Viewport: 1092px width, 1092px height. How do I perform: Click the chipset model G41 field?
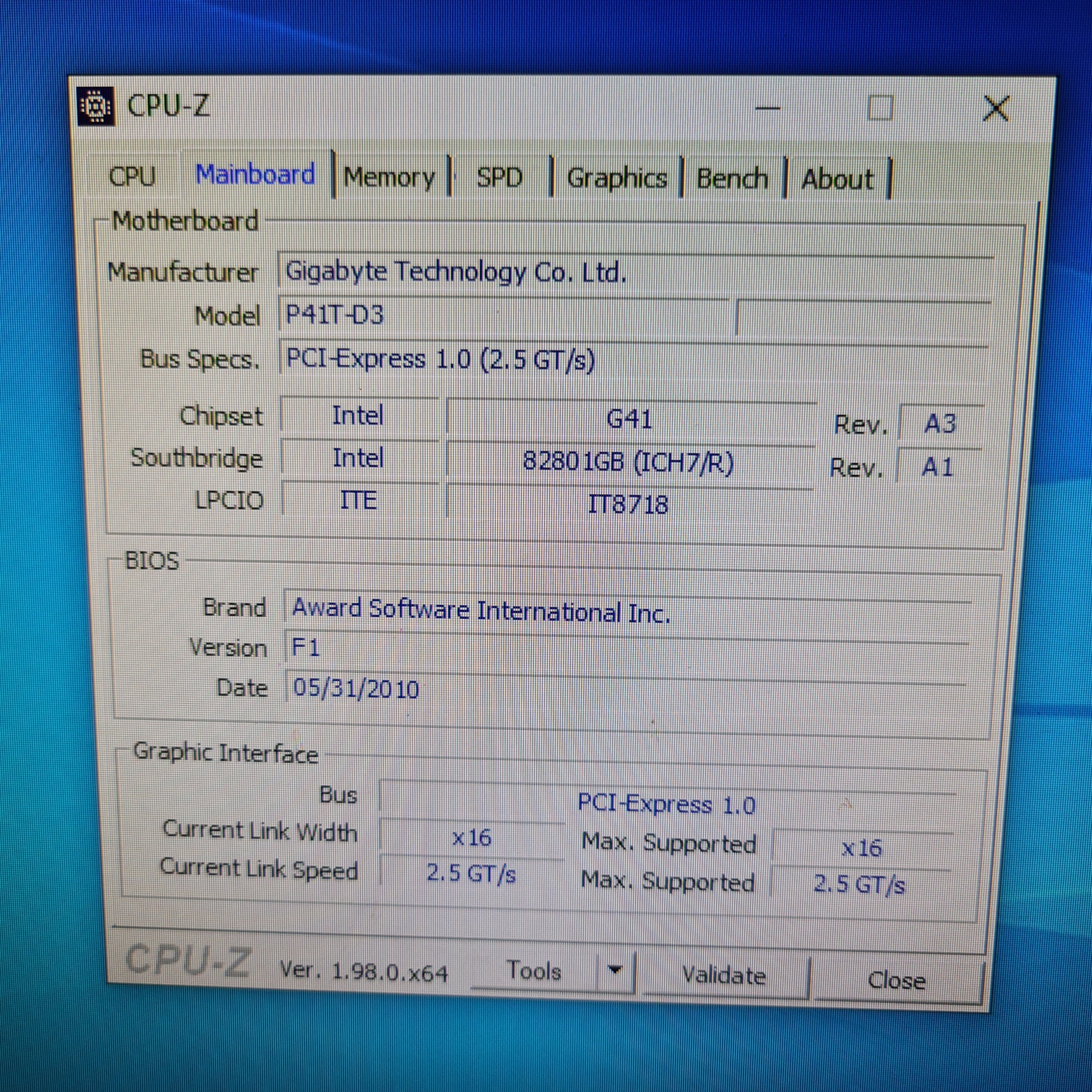(x=631, y=419)
